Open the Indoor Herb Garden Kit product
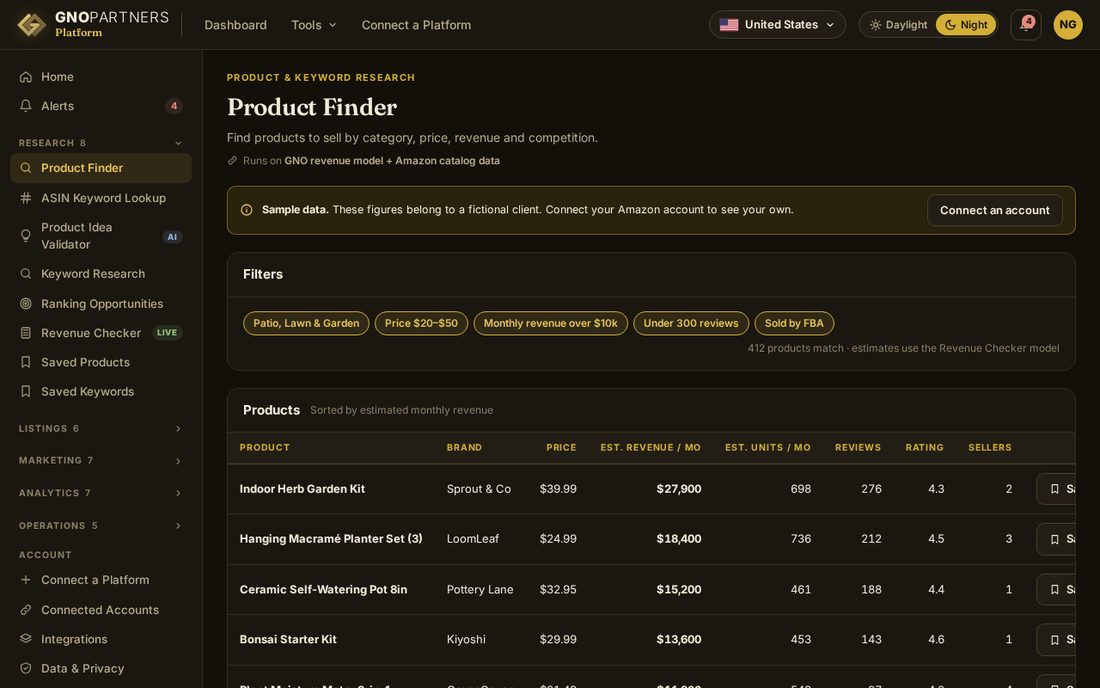 point(302,489)
